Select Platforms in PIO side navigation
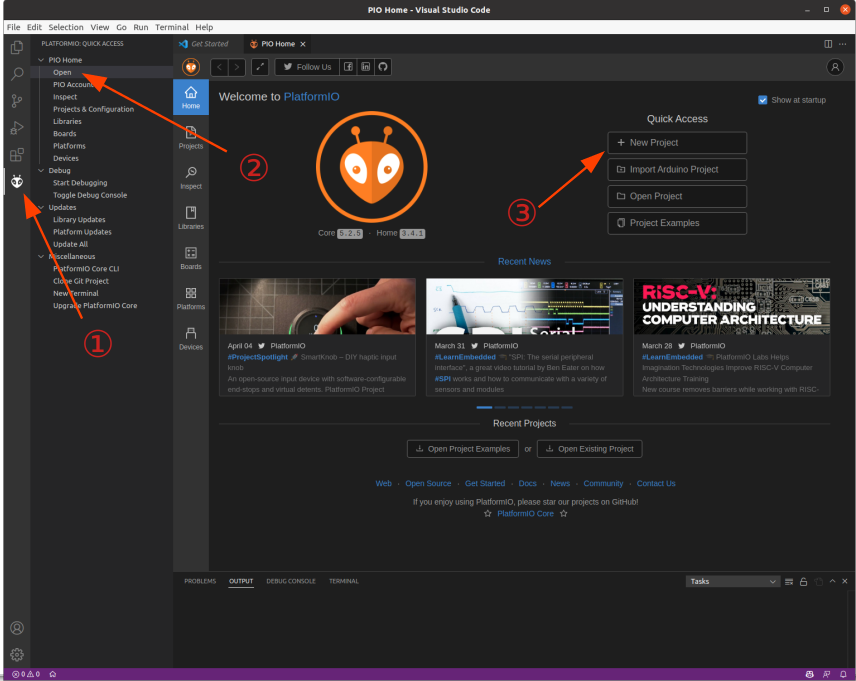 (191, 298)
